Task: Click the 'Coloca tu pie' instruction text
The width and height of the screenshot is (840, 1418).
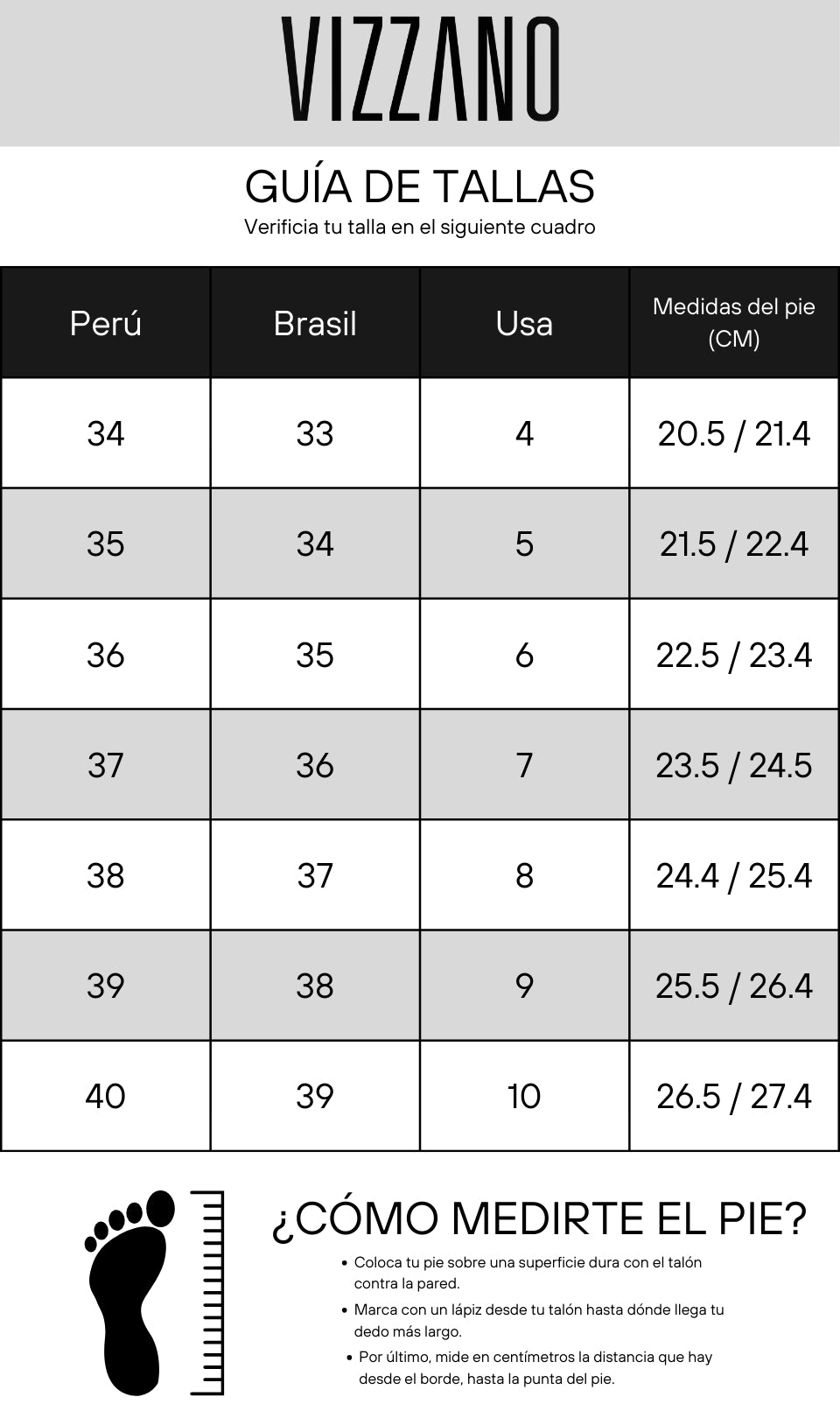Action: pyautogui.click(x=528, y=1273)
